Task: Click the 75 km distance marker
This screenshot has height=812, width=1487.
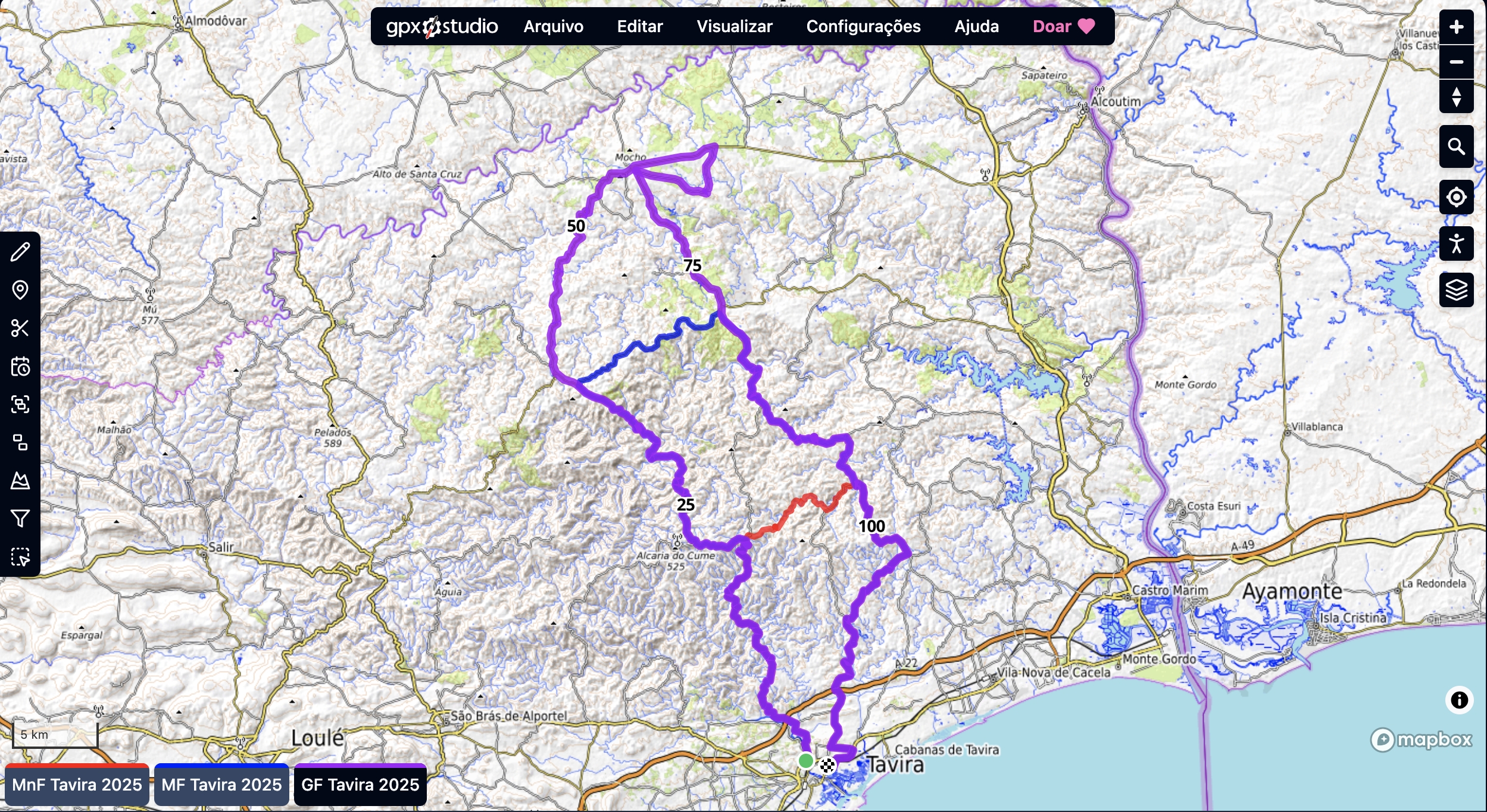Action: pyautogui.click(x=692, y=266)
